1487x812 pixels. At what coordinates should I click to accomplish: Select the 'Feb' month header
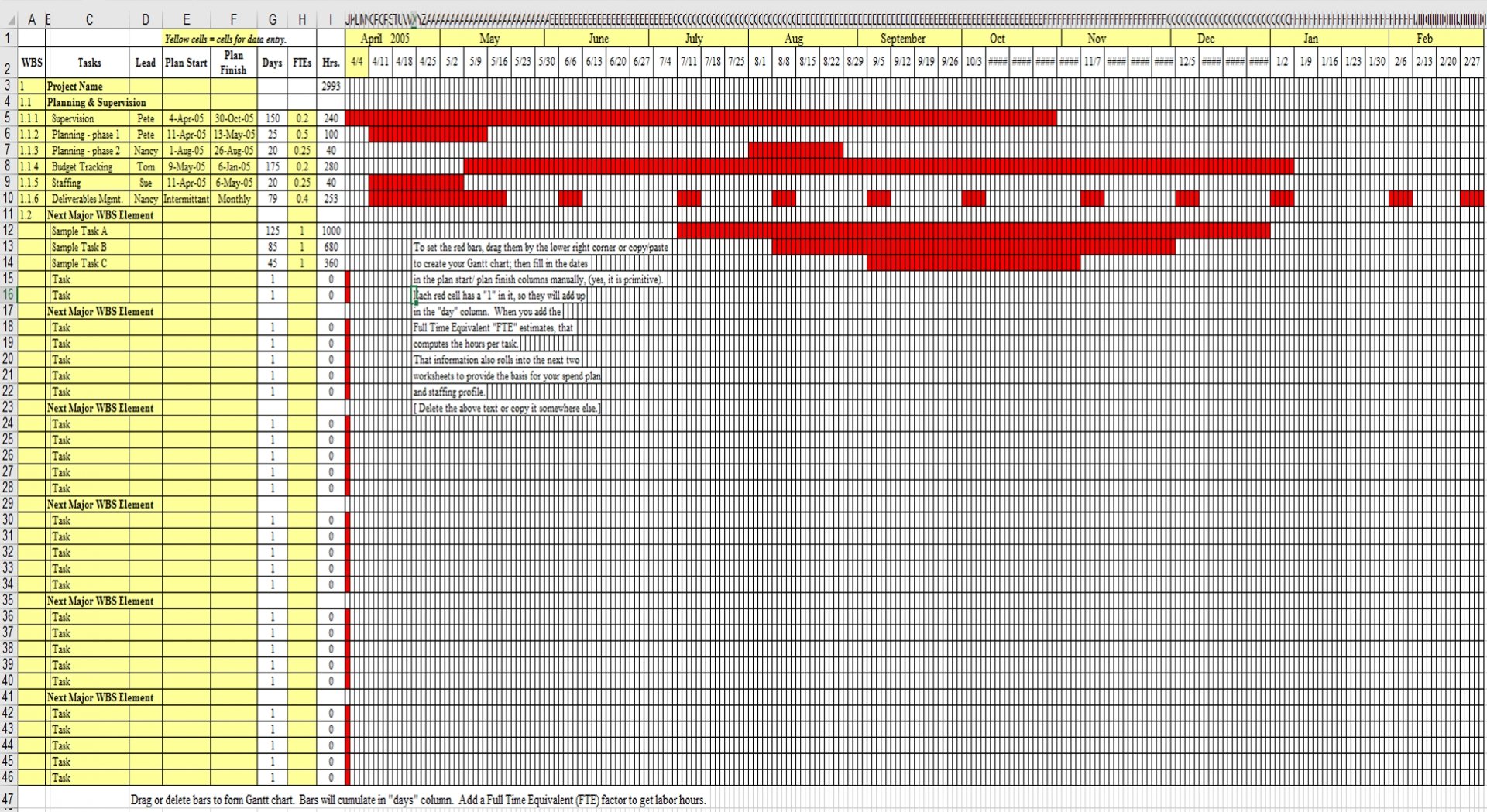[1436, 39]
